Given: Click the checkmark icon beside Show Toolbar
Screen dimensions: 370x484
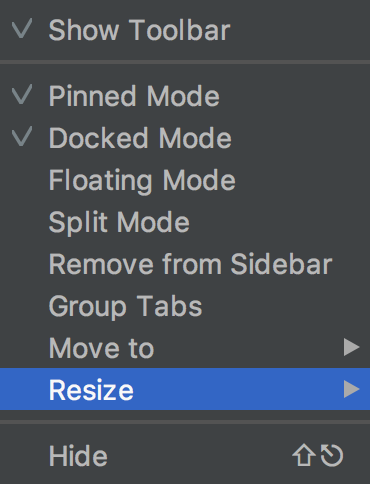Looking at the screenshot, I should tap(22, 29).
